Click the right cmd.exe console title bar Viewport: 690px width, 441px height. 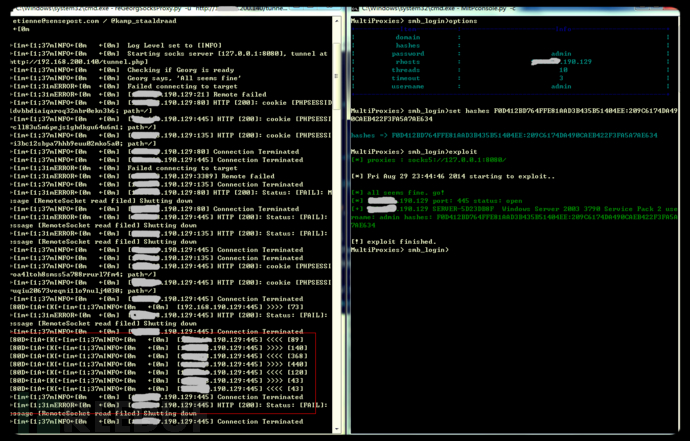click(515, 8)
